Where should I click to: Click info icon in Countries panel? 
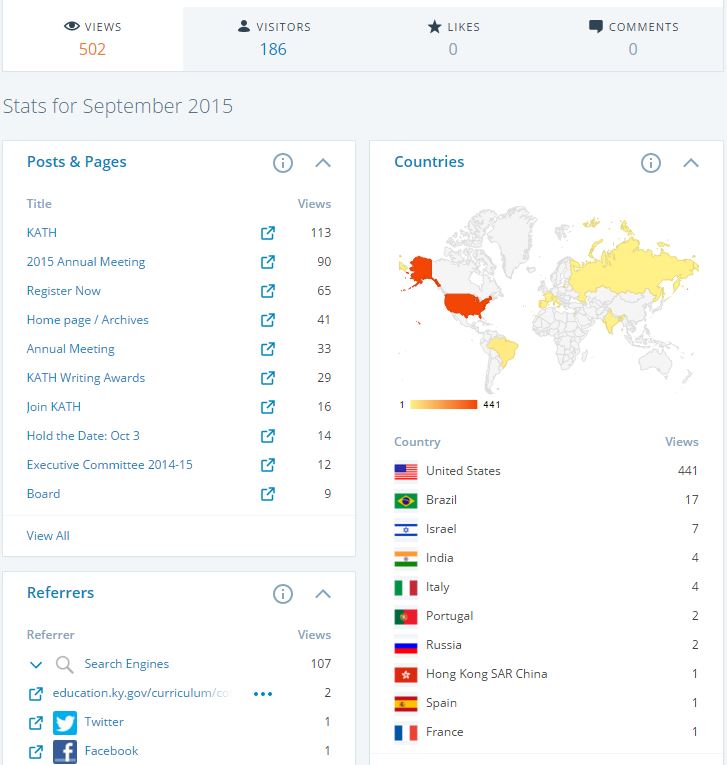[651, 163]
